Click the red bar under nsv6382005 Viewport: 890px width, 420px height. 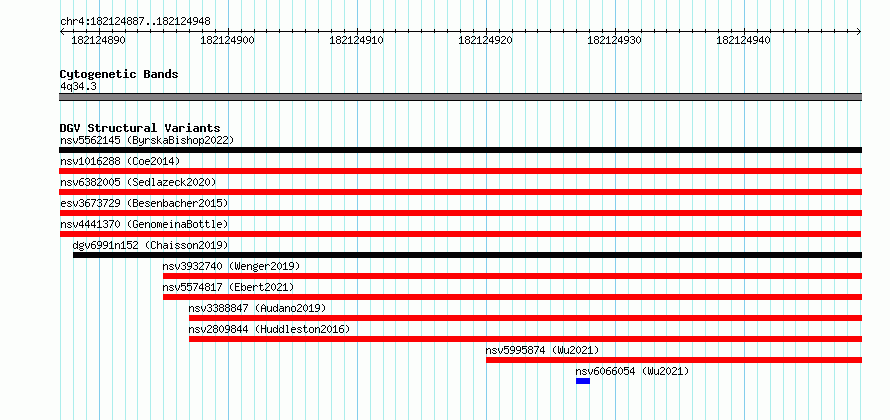(x=460, y=192)
